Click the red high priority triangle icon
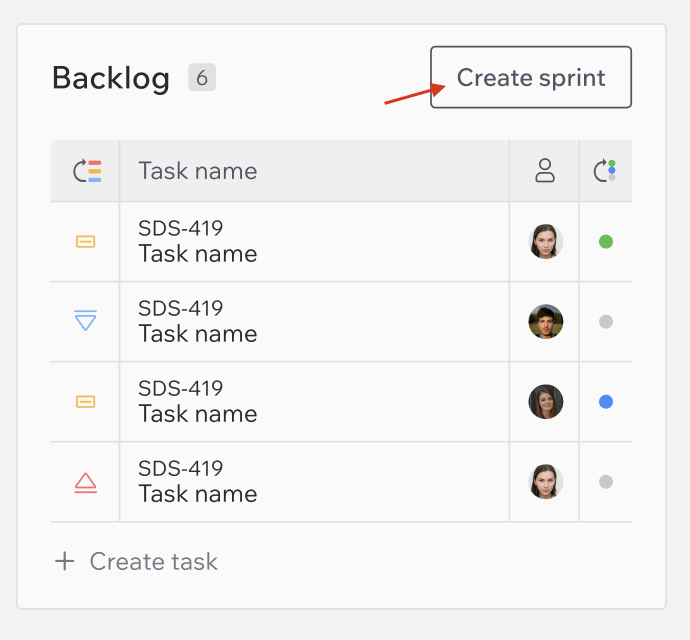690x640 pixels. click(x=85, y=482)
